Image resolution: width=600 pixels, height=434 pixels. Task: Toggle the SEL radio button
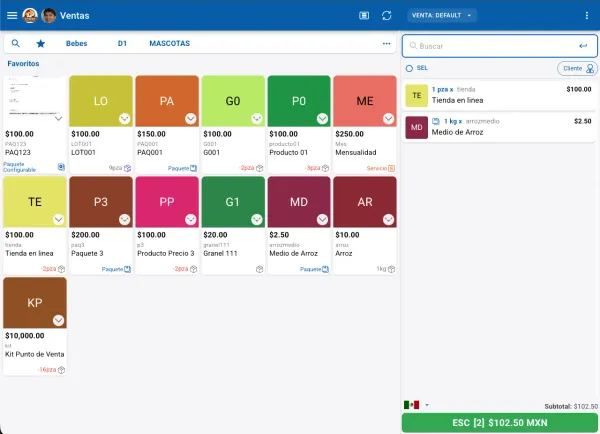410,68
